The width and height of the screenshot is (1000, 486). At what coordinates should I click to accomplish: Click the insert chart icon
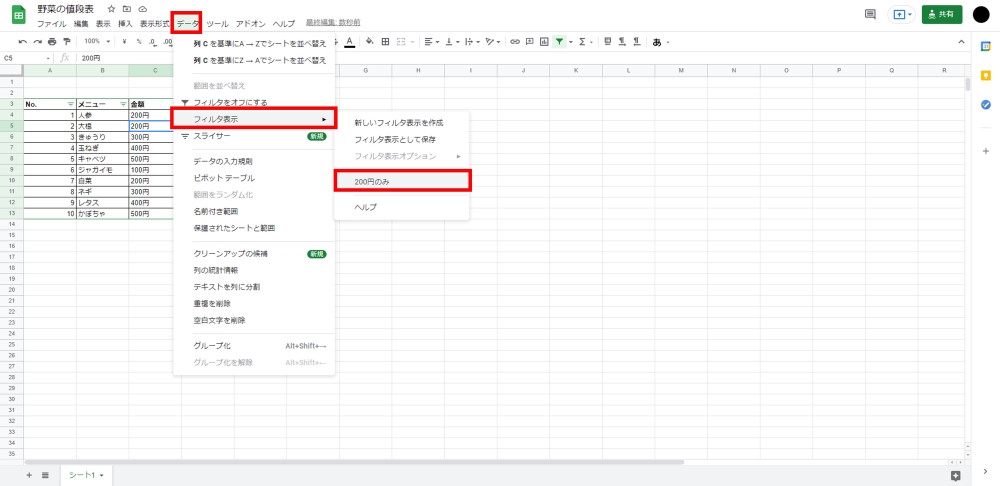(x=544, y=41)
